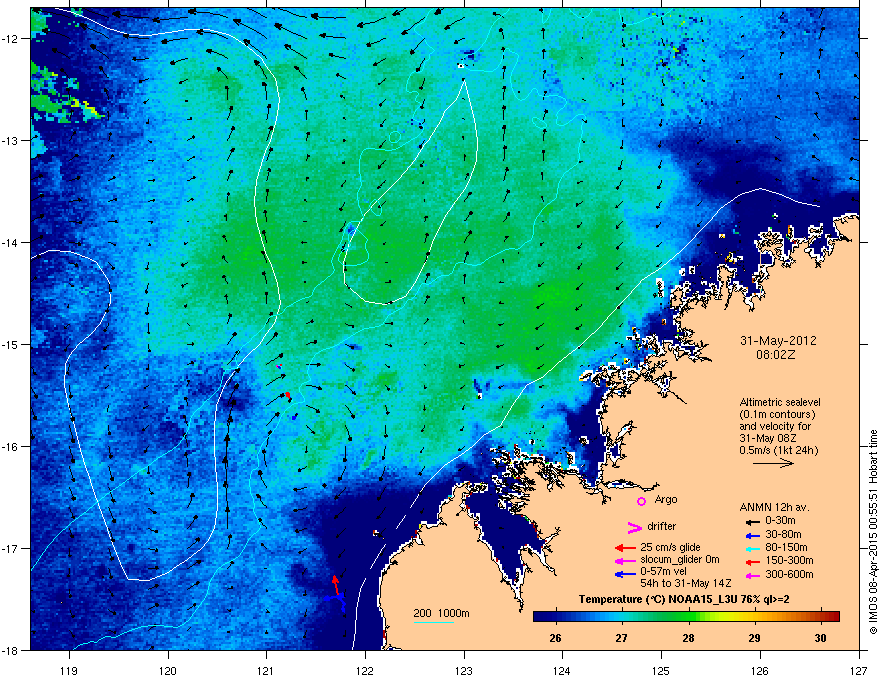Click latitude axis label -17

point(10,548)
